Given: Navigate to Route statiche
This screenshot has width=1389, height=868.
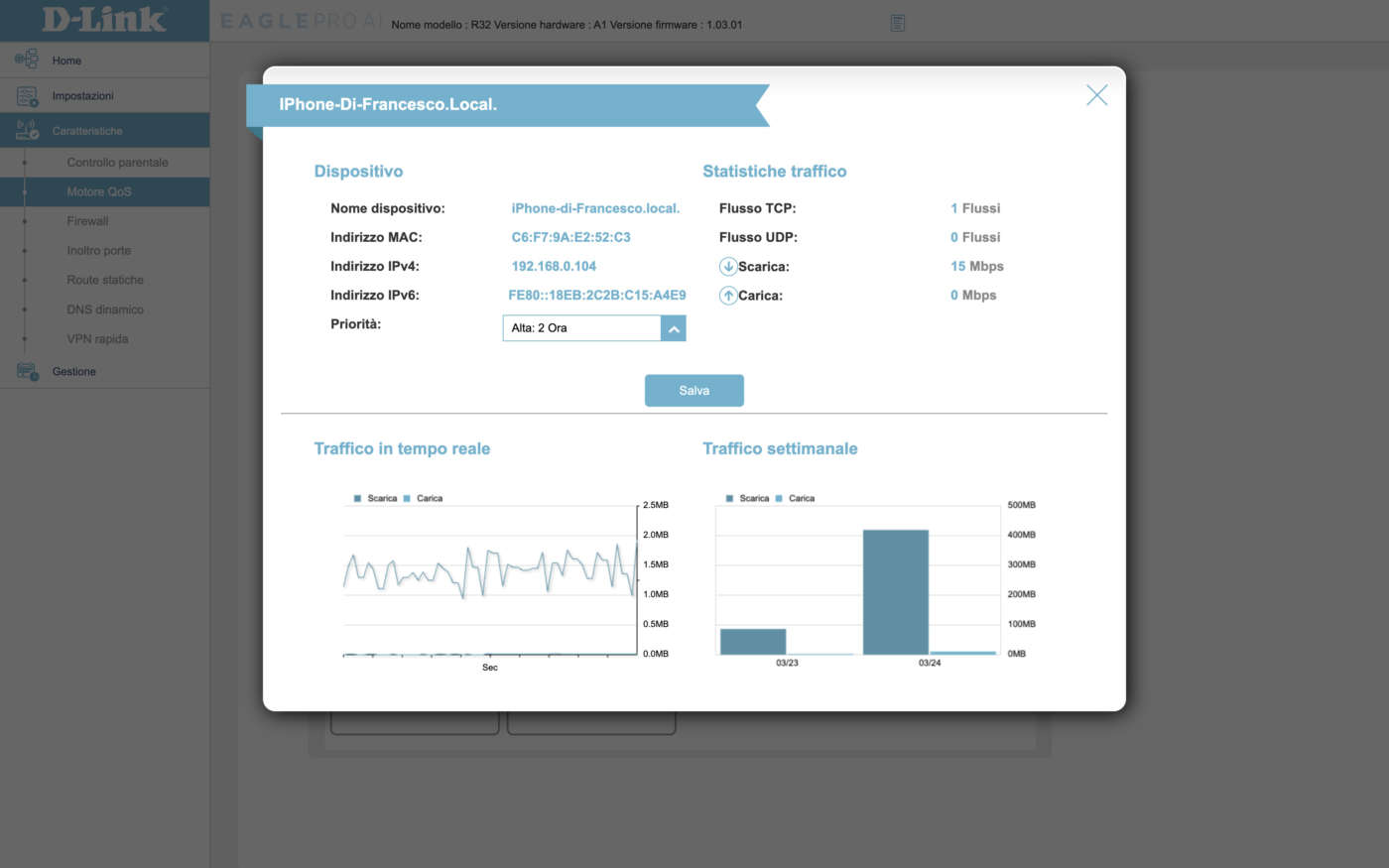Looking at the screenshot, I should coord(105,280).
